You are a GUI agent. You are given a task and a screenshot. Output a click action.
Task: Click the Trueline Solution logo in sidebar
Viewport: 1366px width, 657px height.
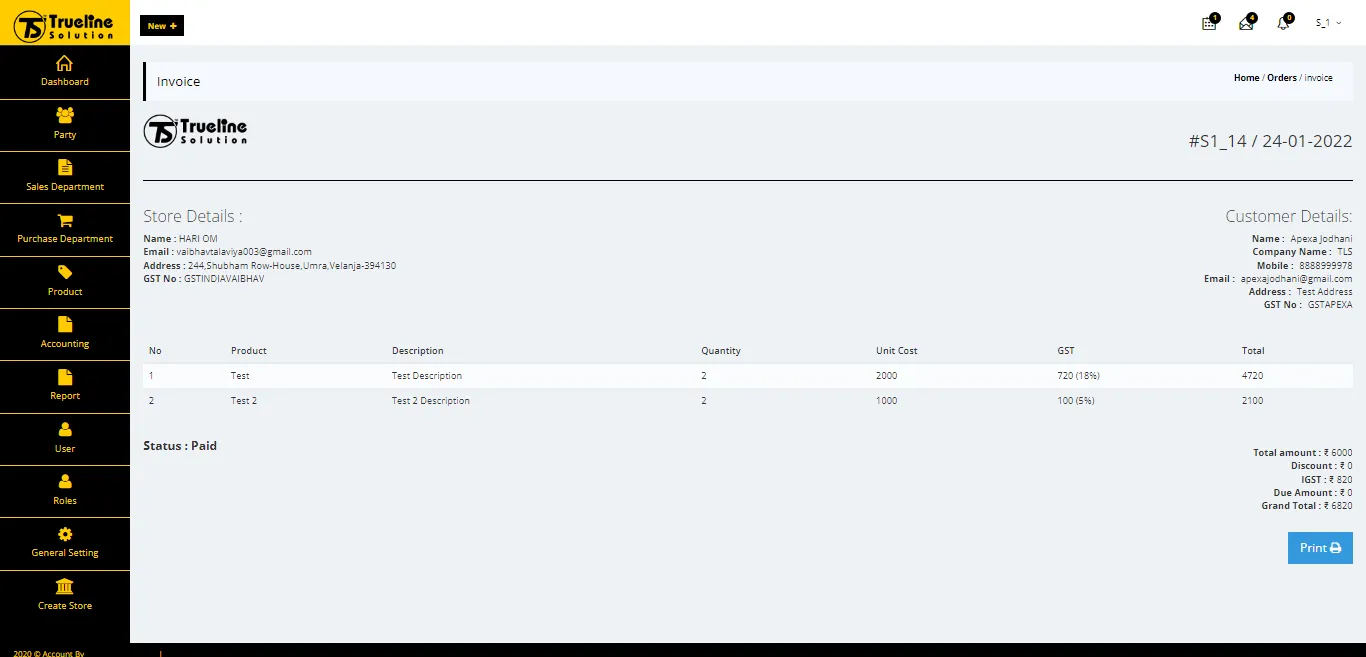[x=65, y=26]
